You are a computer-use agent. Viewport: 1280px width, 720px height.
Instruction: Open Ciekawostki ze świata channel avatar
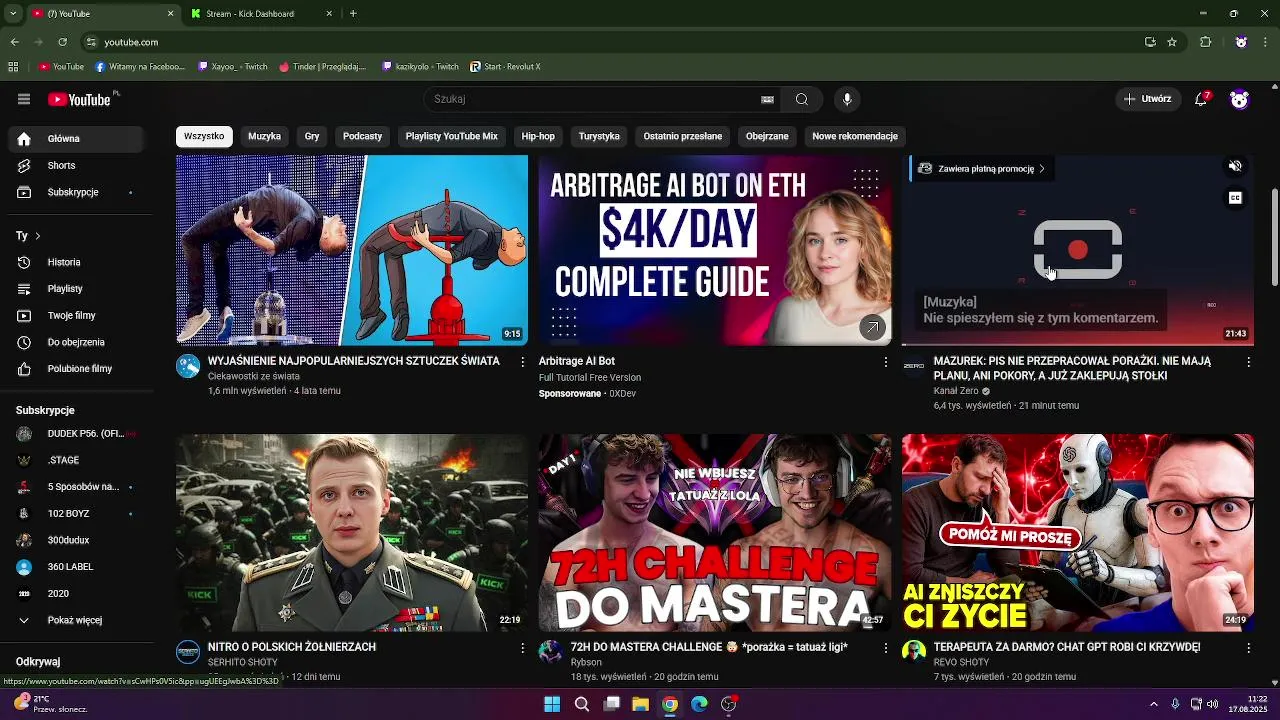pyautogui.click(x=188, y=366)
